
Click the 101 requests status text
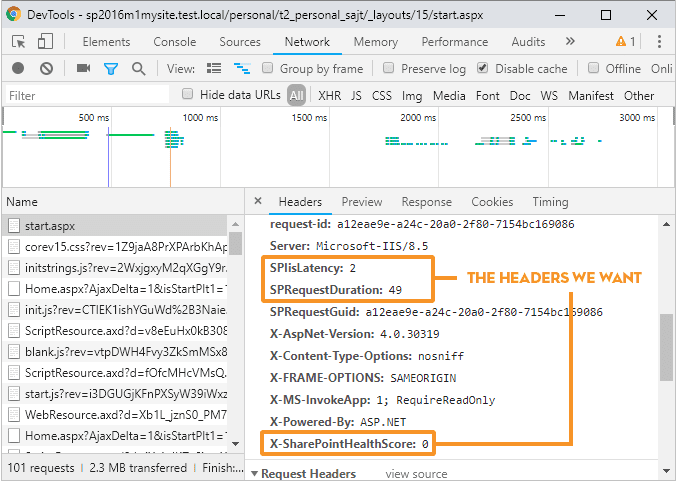click(x=41, y=468)
